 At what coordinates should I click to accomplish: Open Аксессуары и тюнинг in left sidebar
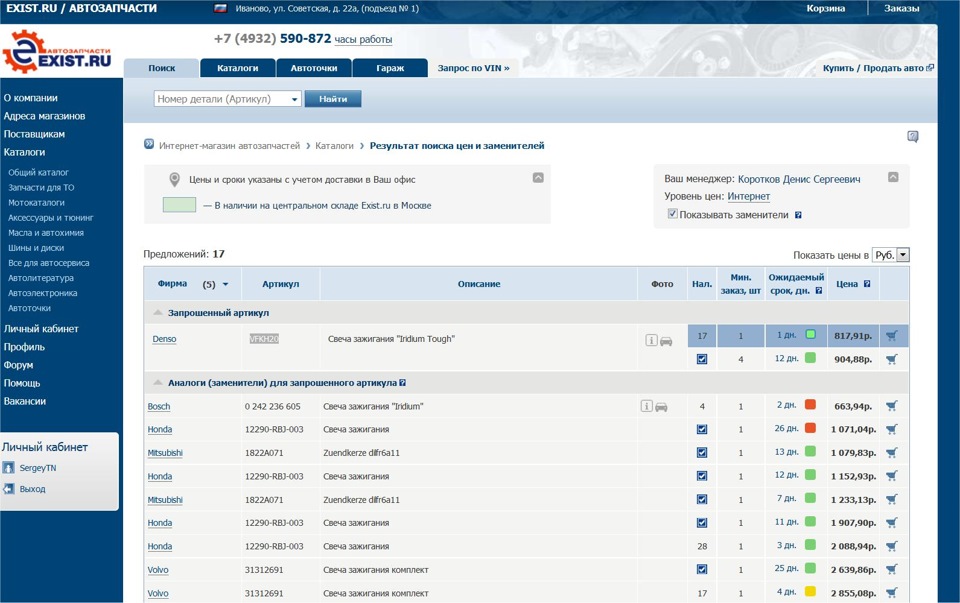[x=51, y=218]
